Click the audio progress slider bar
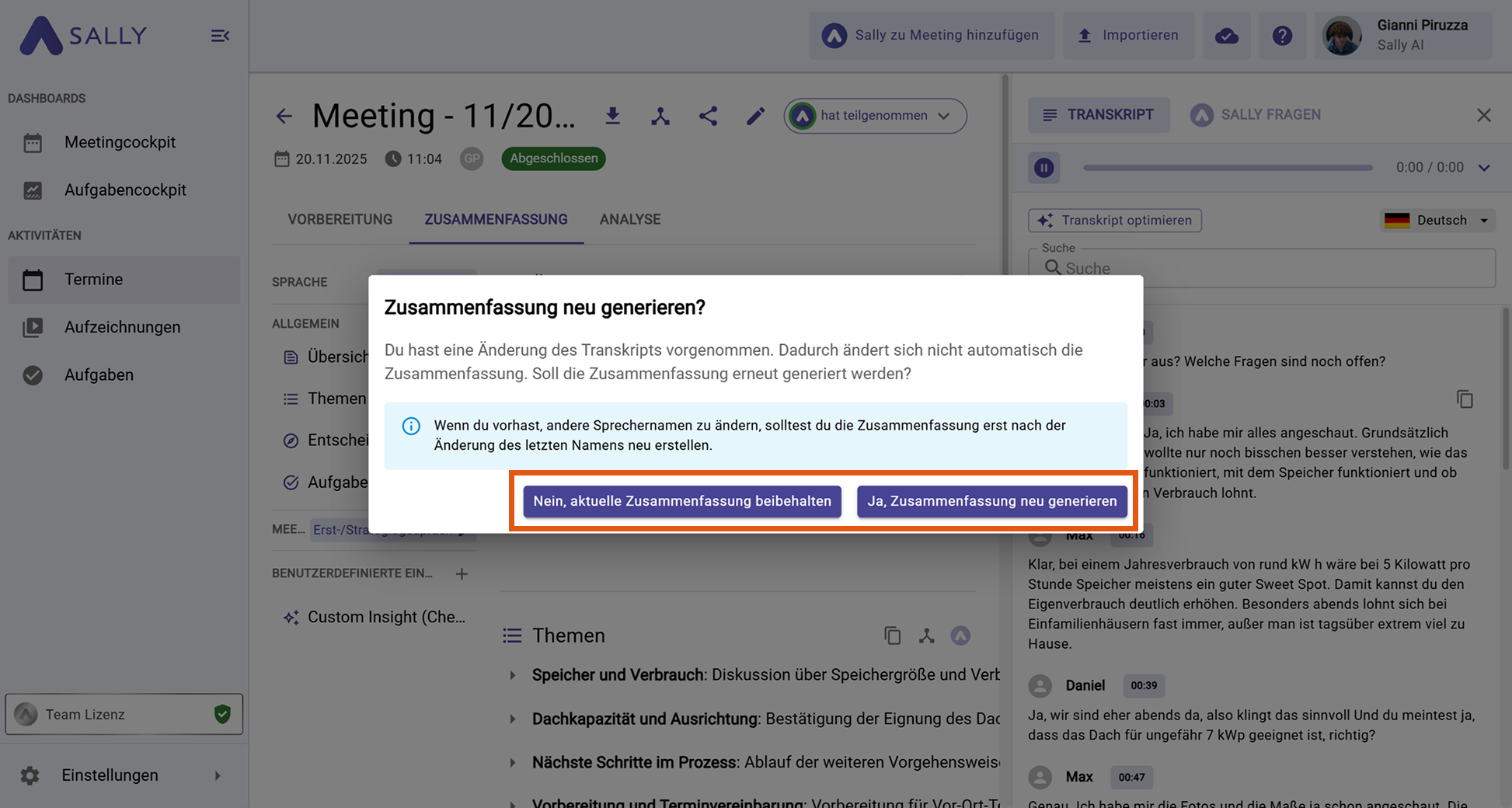Screen dimensions: 1512x808 click(x=1228, y=168)
